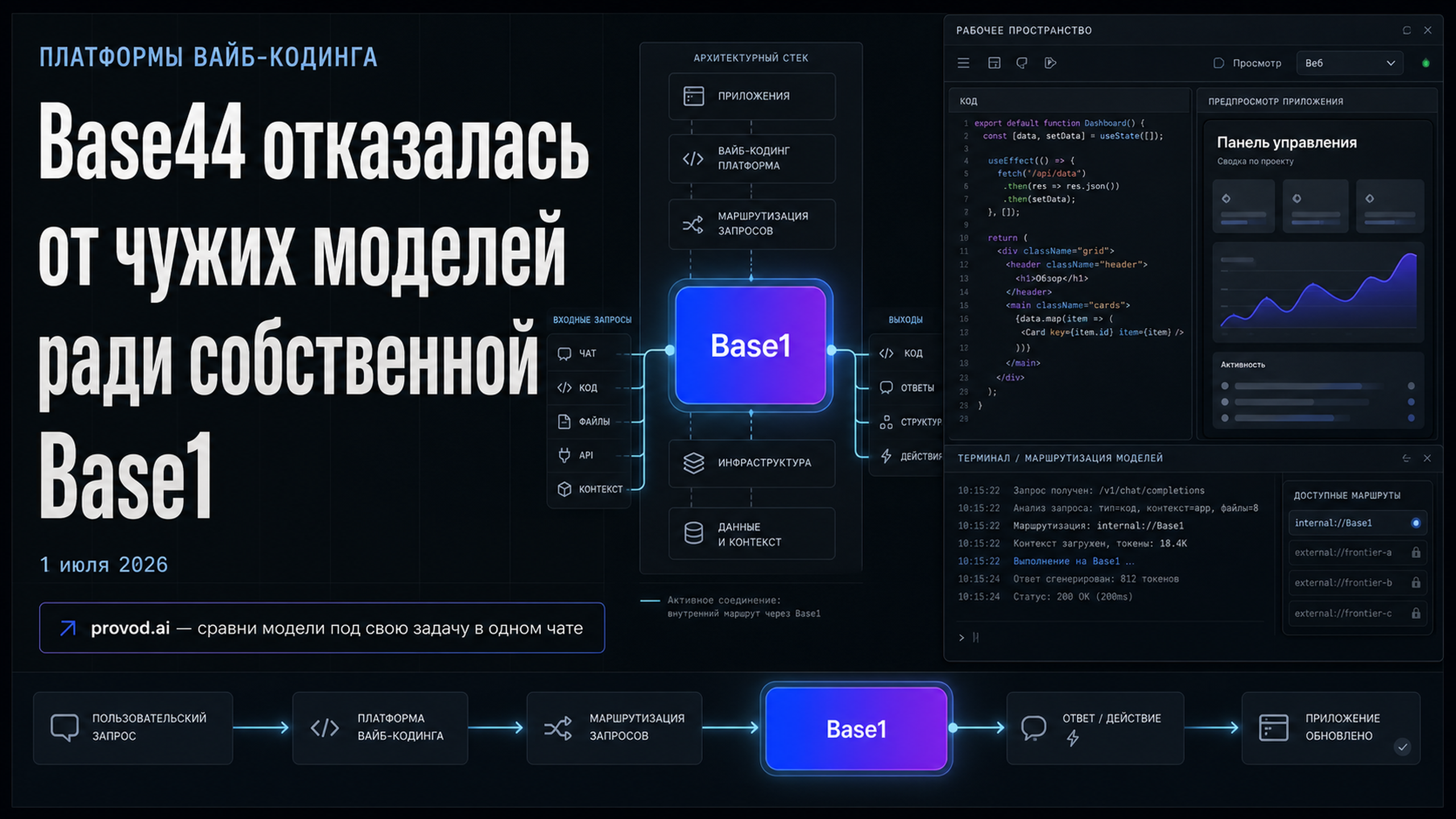Click the Код output icon
This screenshot has height=819, width=1456.
point(886,353)
